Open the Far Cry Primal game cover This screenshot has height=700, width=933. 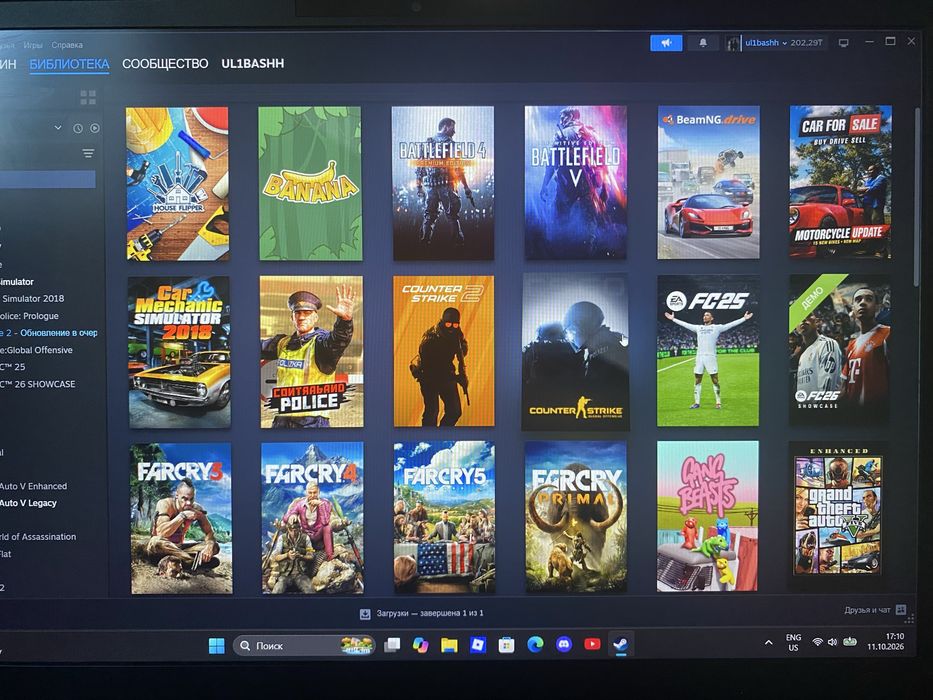(576, 517)
